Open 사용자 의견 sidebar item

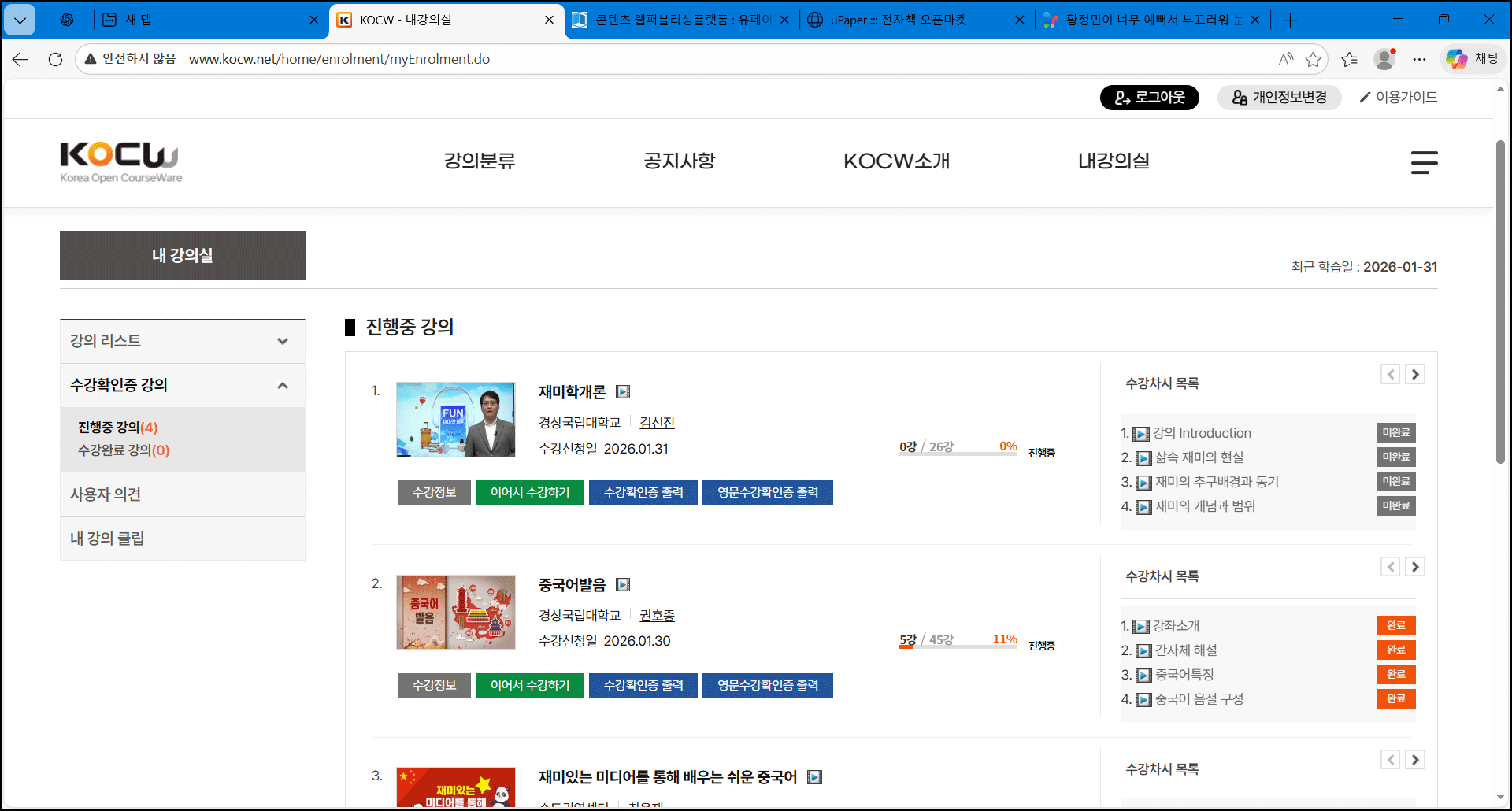[x=183, y=494]
